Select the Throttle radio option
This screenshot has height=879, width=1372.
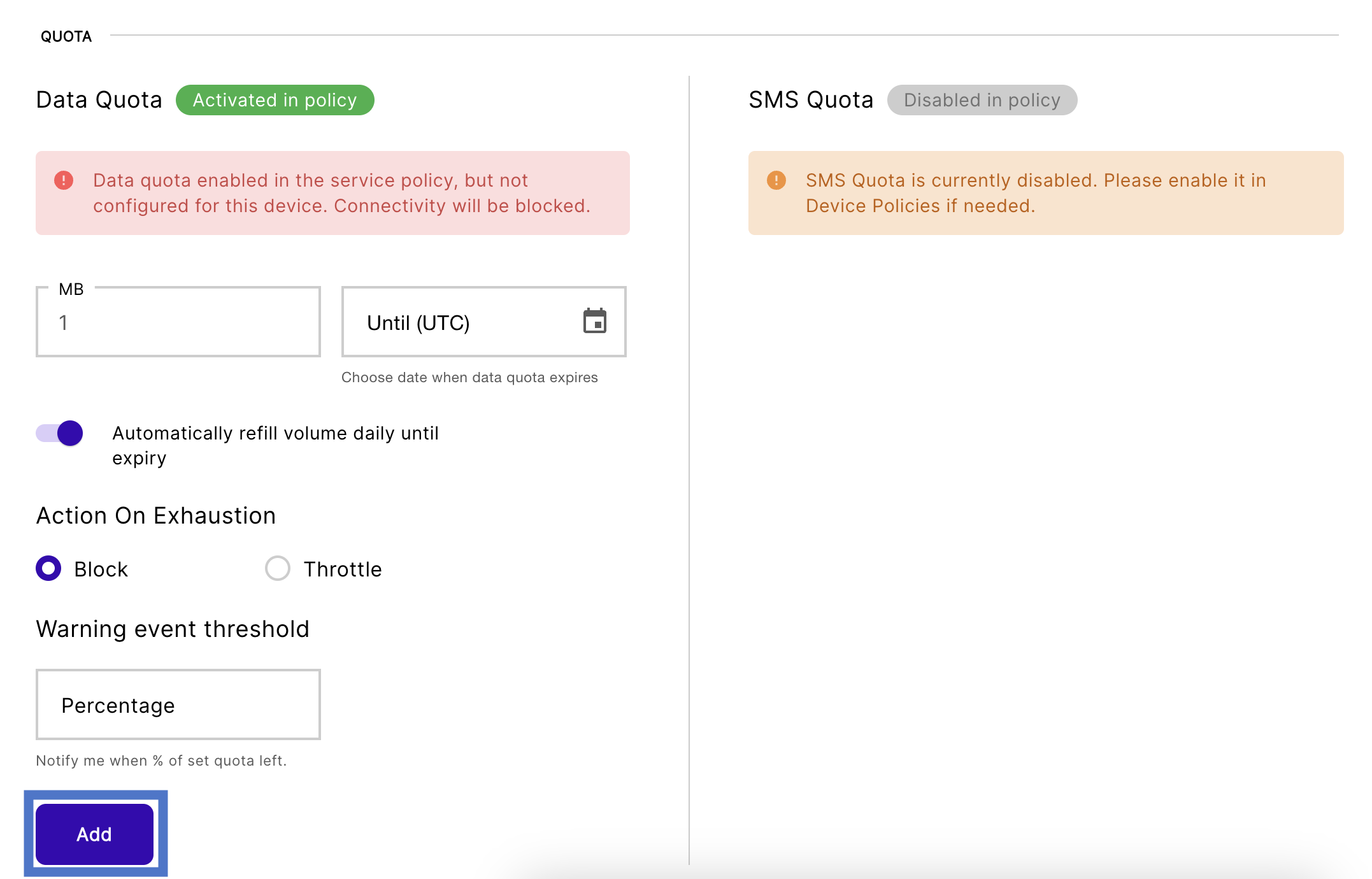(x=278, y=568)
